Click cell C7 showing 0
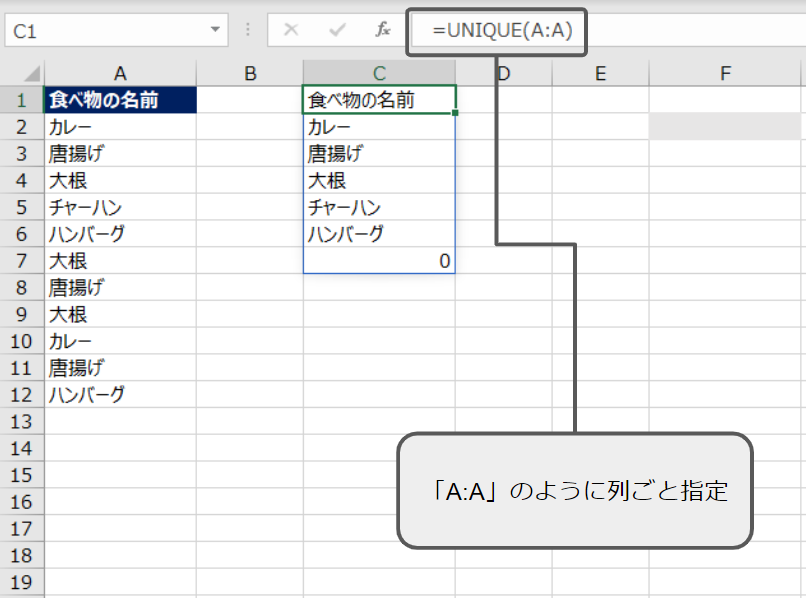This screenshot has width=806, height=598. [379, 260]
